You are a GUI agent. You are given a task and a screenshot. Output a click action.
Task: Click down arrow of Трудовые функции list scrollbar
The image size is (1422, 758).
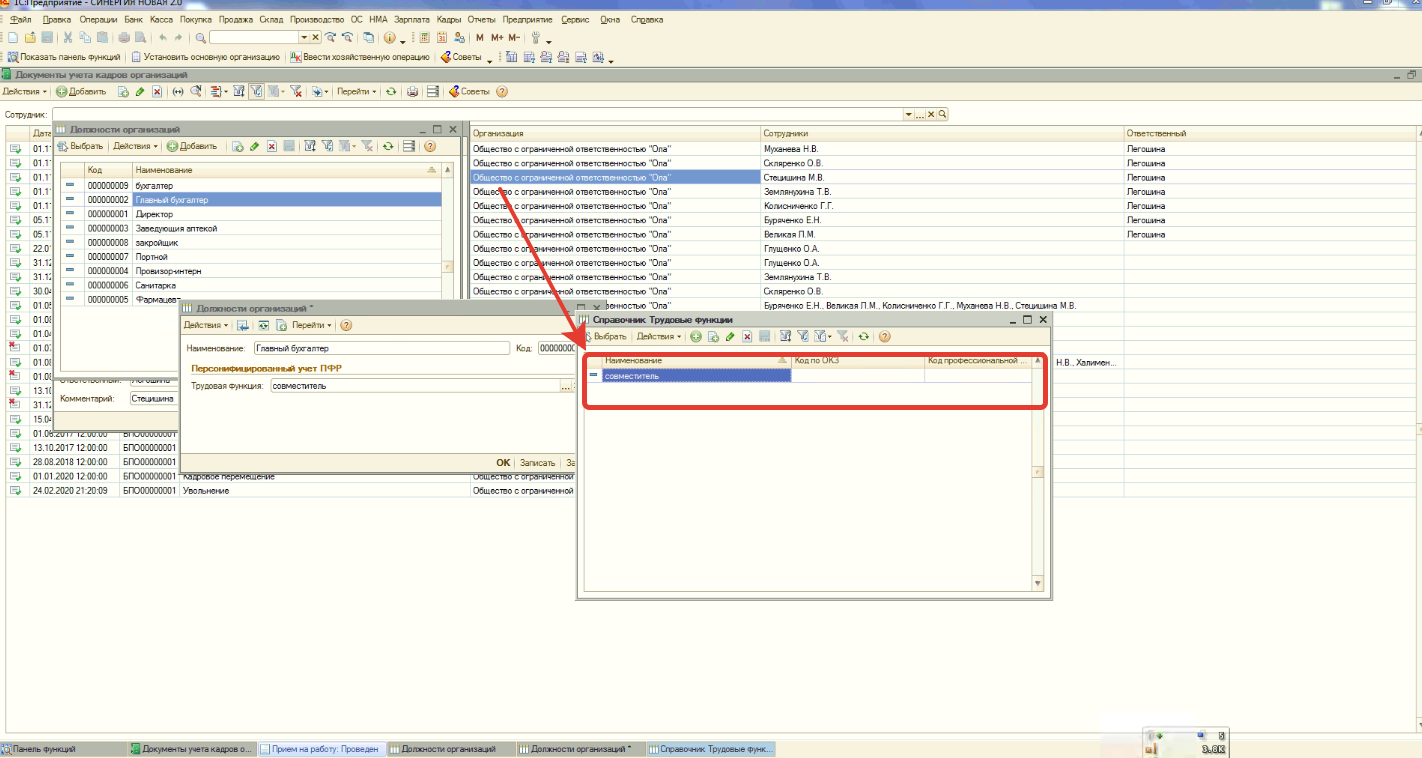coord(1037,583)
